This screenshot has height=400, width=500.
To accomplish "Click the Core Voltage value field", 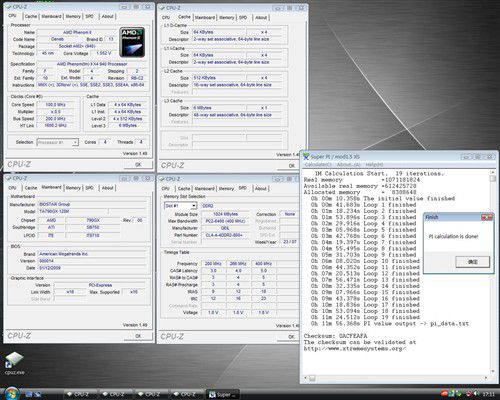I will 103,53.
